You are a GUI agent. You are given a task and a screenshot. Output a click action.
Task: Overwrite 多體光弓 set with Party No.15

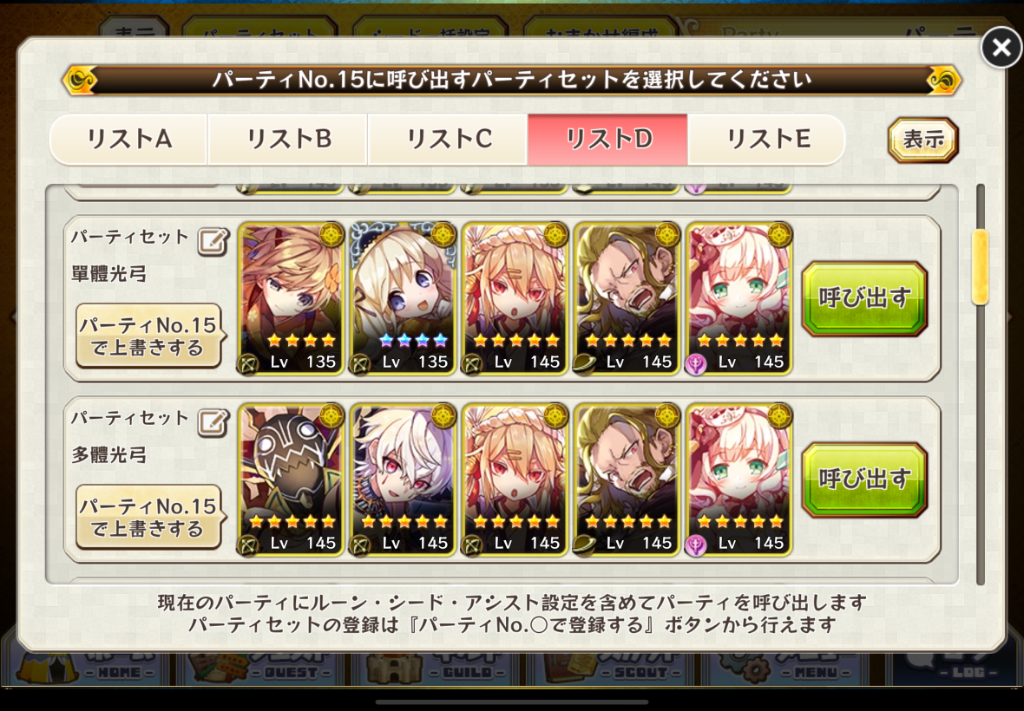(149, 517)
